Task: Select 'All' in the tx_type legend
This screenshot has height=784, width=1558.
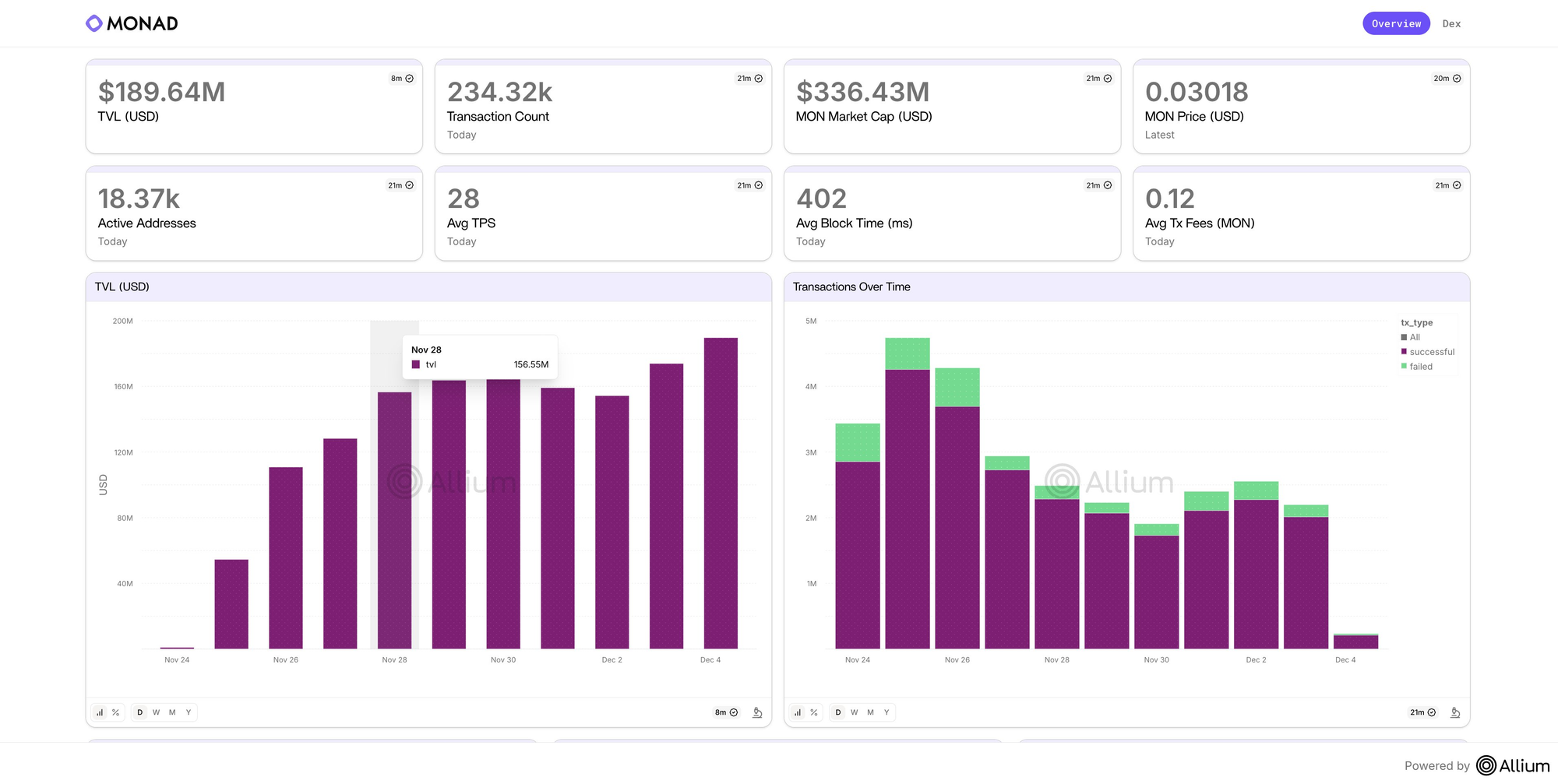Action: pyautogui.click(x=1414, y=337)
